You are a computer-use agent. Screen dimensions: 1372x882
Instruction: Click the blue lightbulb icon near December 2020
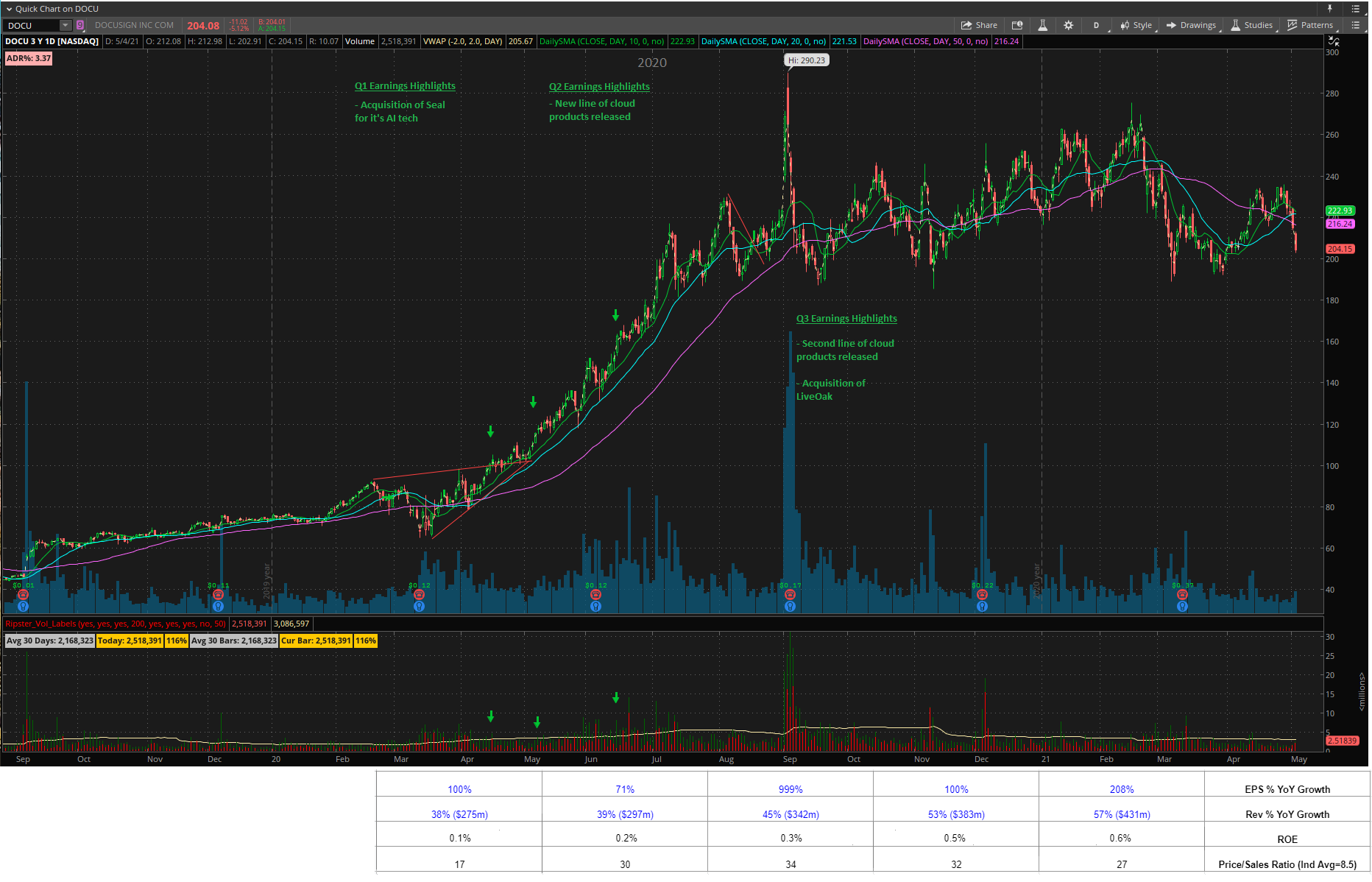982,607
